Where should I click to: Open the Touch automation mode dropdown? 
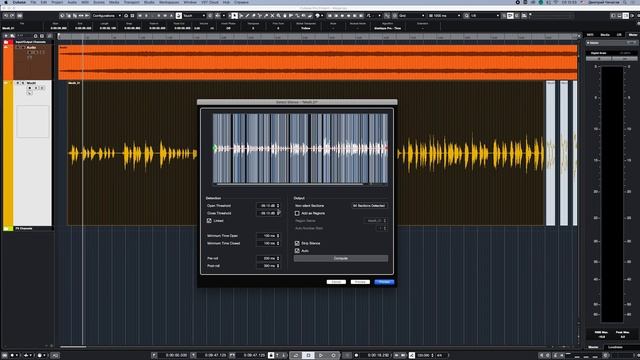[194, 16]
